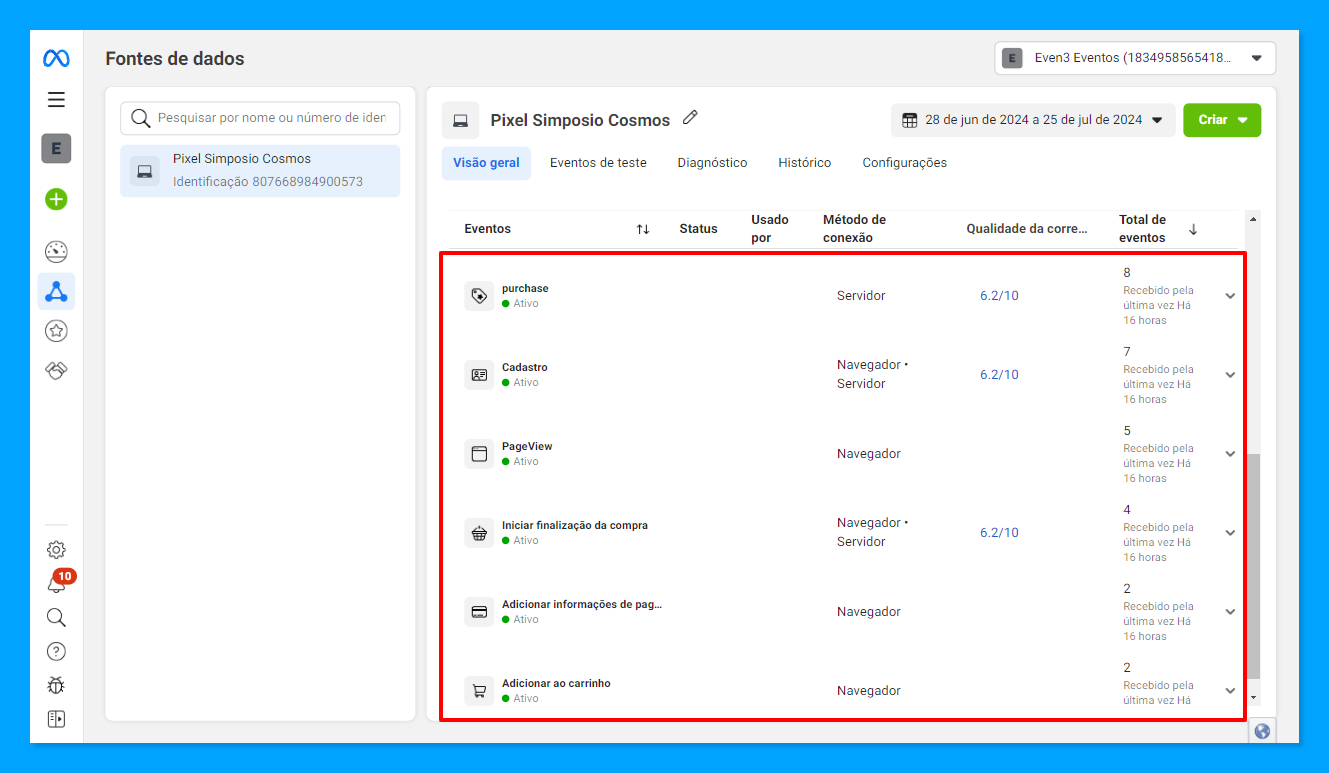Open the Even3 Eventos account dropdown
The height and width of the screenshot is (773, 1329).
[x=1135, y=58]
